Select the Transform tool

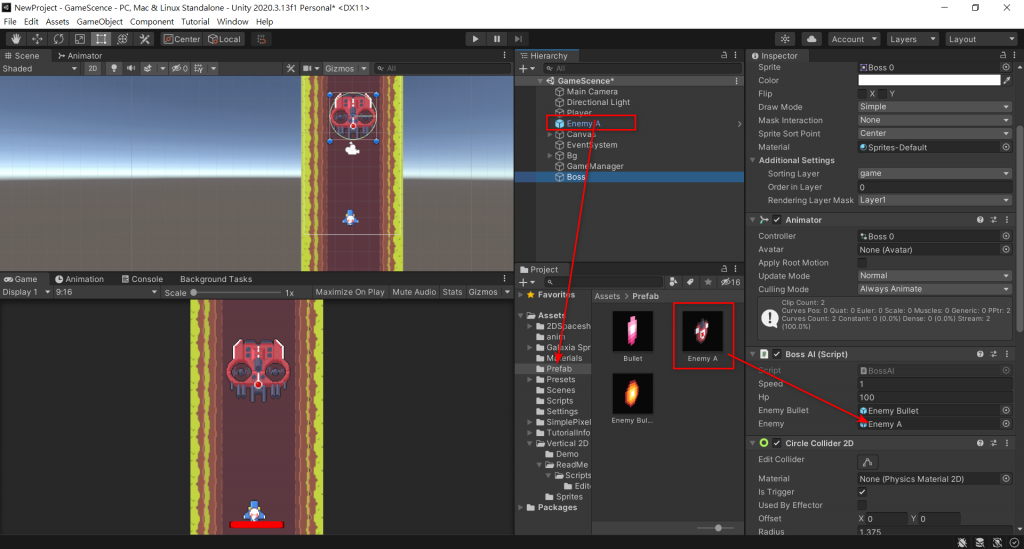[x=122, y=39]
